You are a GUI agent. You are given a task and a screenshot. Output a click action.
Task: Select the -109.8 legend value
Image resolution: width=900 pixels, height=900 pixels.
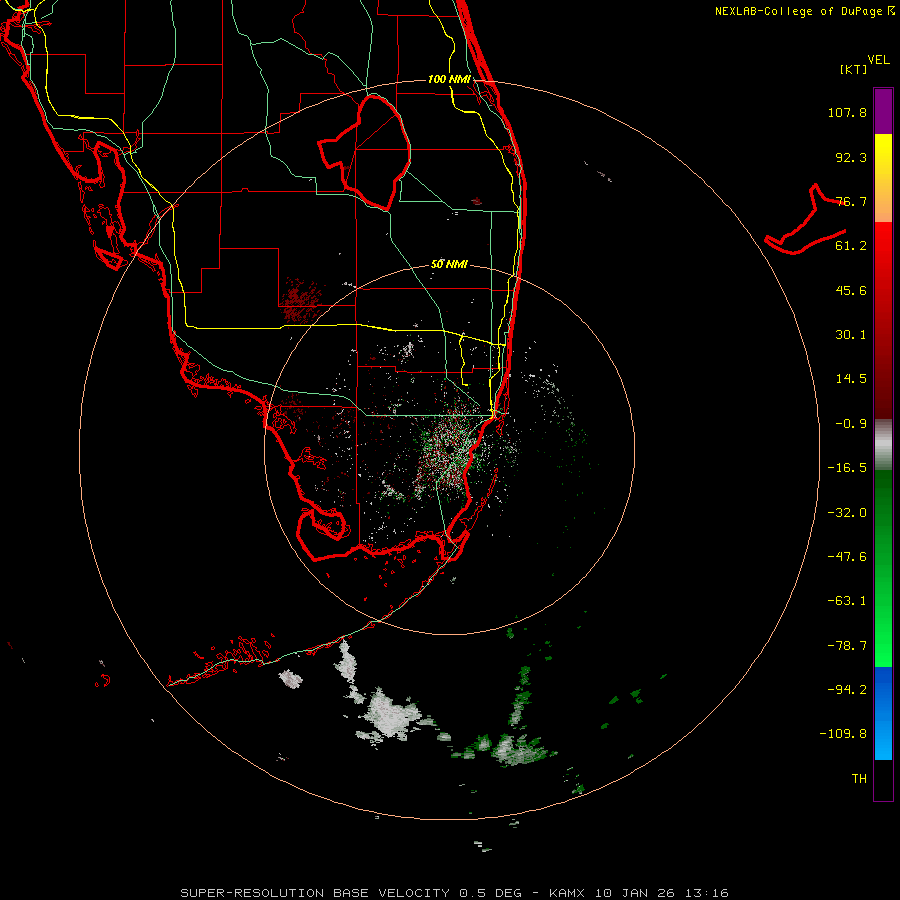[843, 734]
